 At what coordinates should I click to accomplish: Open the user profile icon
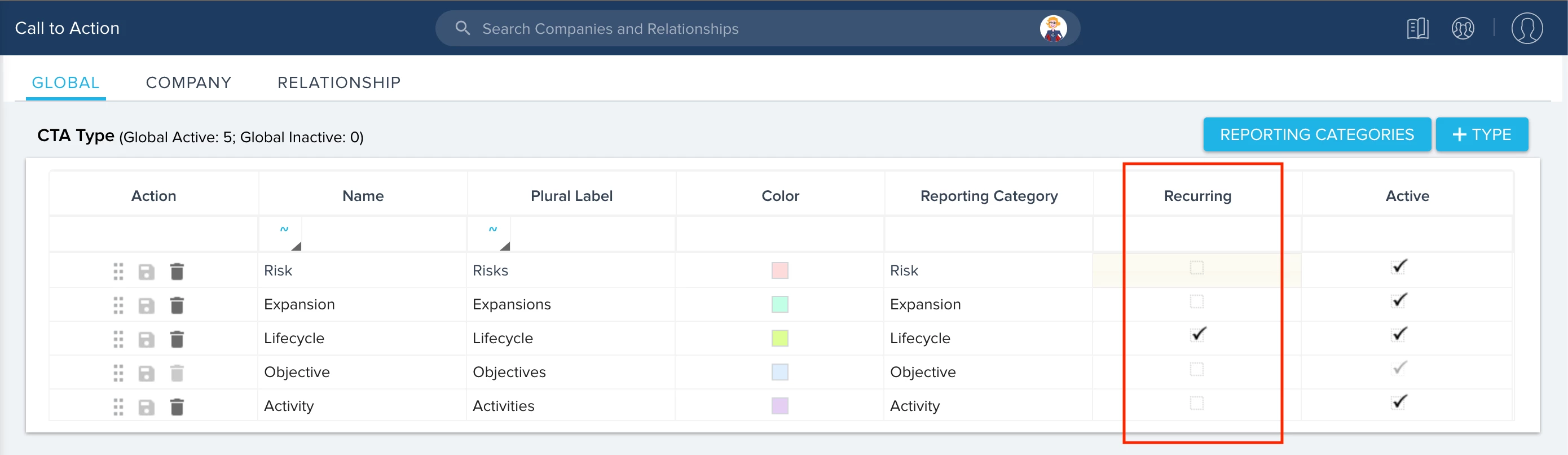coord(1527,28)
